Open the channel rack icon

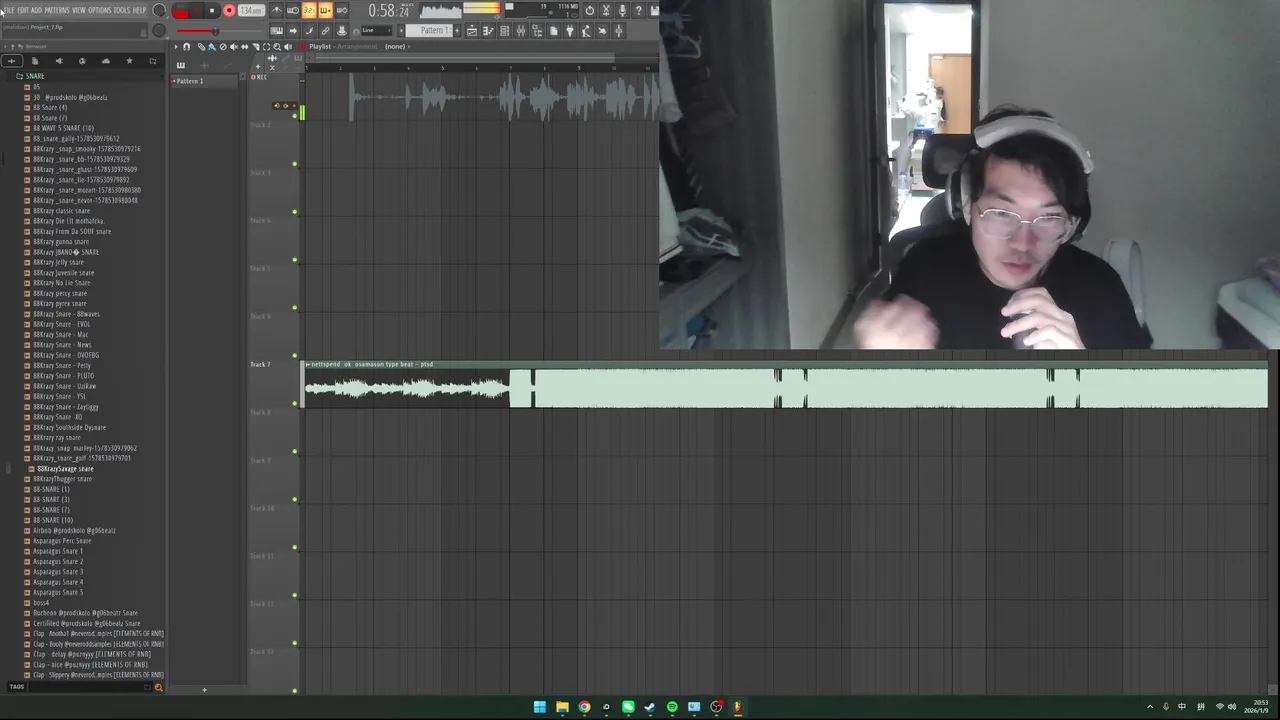point(504,31)
